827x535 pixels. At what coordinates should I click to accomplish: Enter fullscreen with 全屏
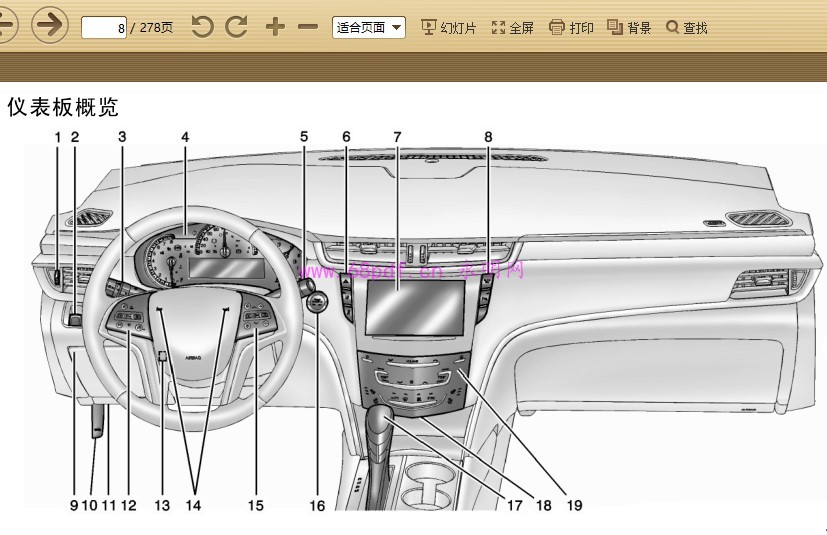pos(512,28)
